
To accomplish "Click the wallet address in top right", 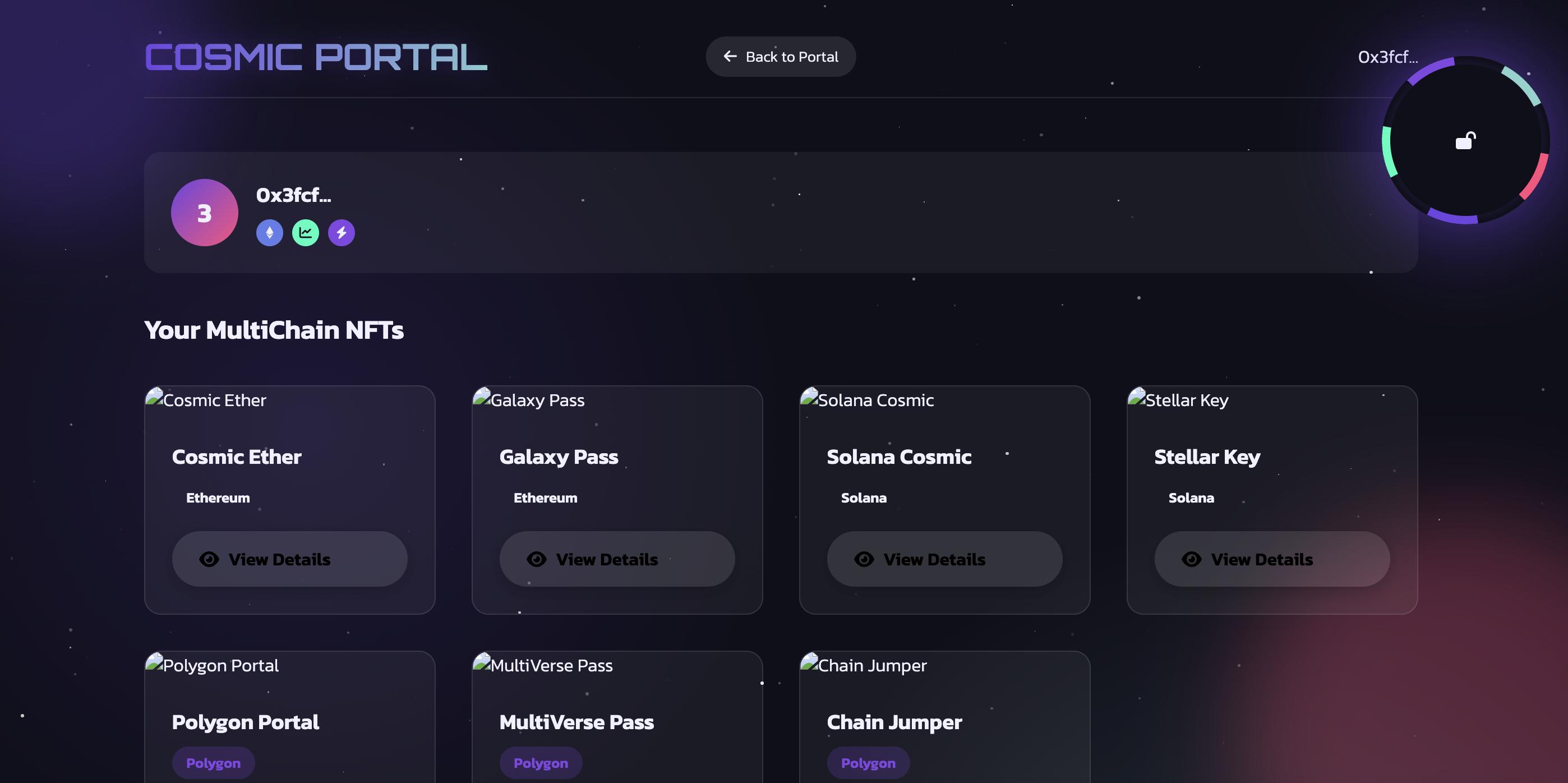I will (x=1387, y=57).
